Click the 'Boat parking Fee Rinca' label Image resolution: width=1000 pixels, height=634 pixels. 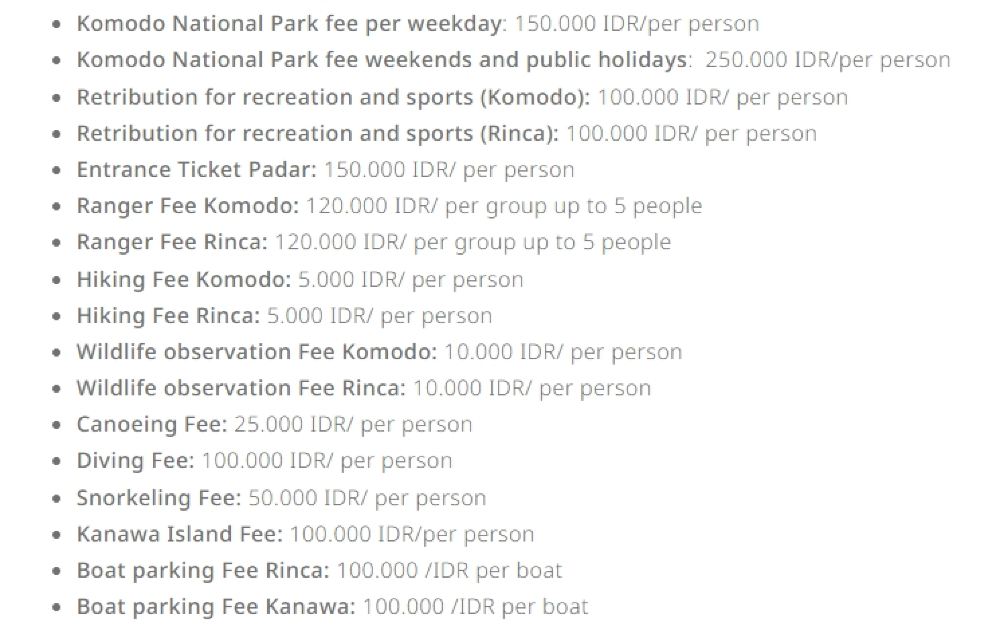(202, 570)
